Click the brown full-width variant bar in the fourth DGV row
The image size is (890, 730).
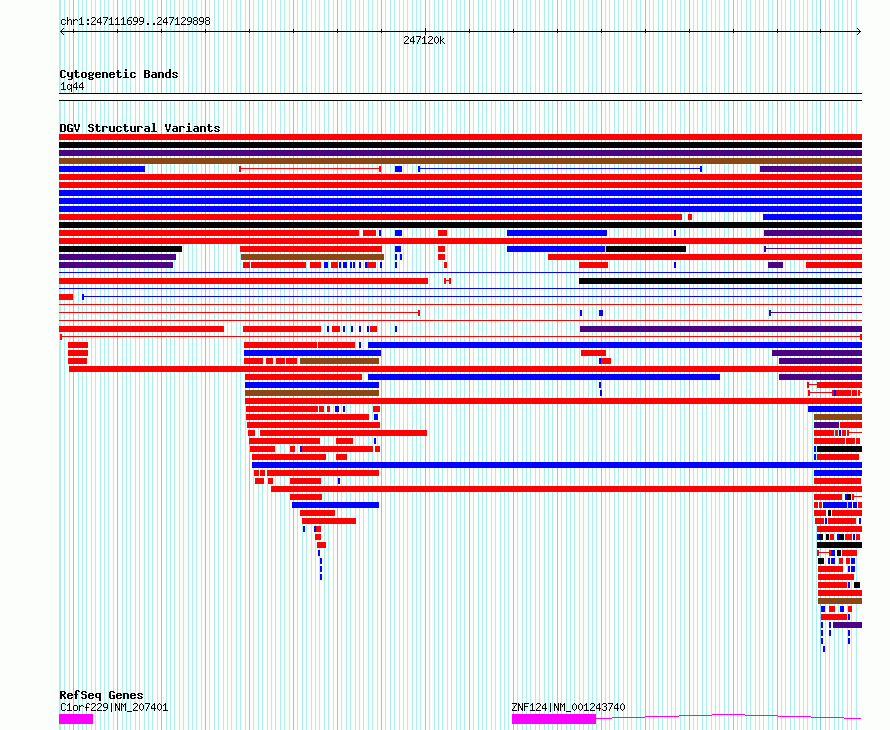pos(460,161)
